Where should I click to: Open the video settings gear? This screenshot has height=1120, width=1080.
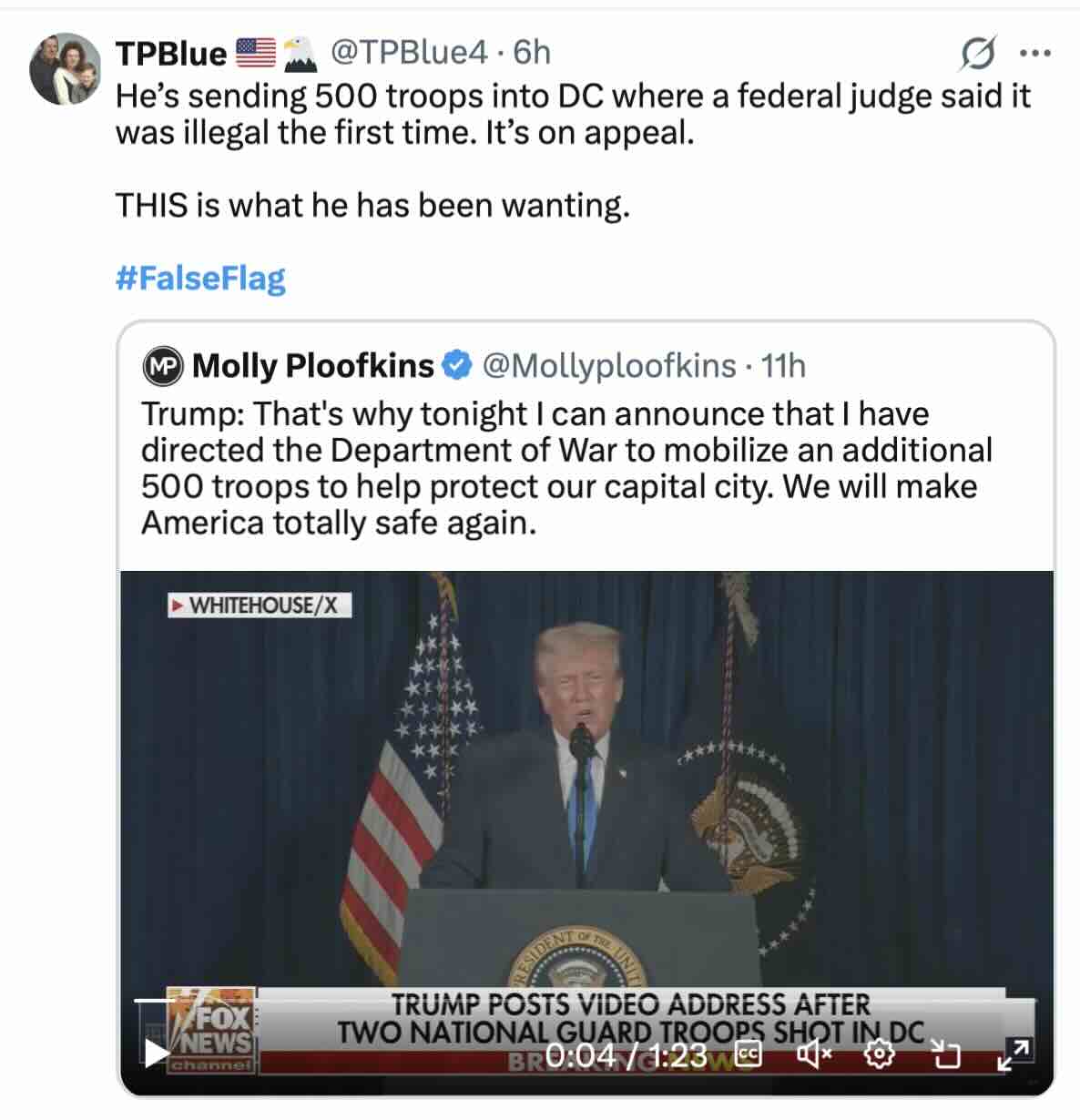[879, 1054]
